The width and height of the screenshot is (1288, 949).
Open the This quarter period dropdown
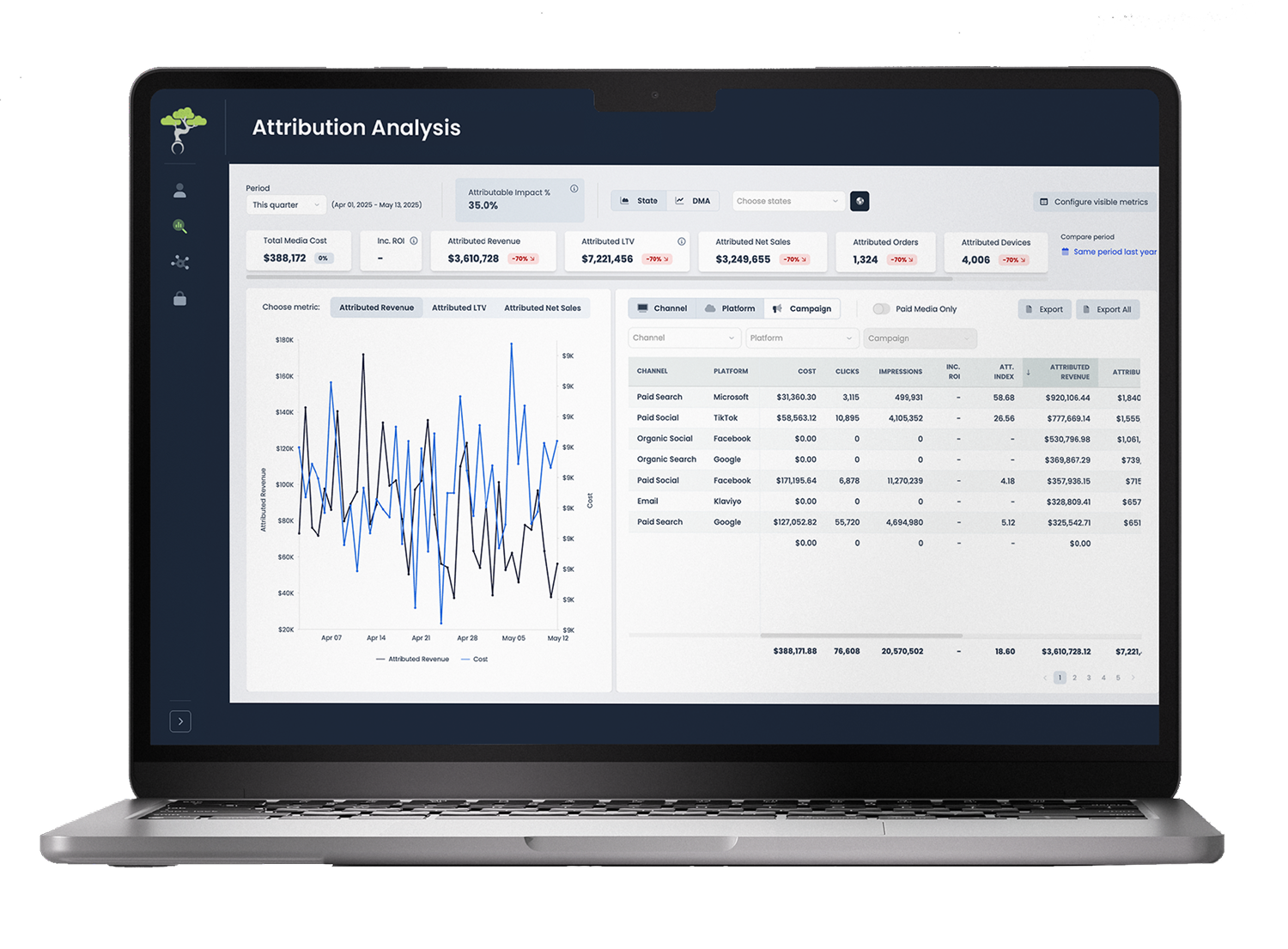point(286,205)
